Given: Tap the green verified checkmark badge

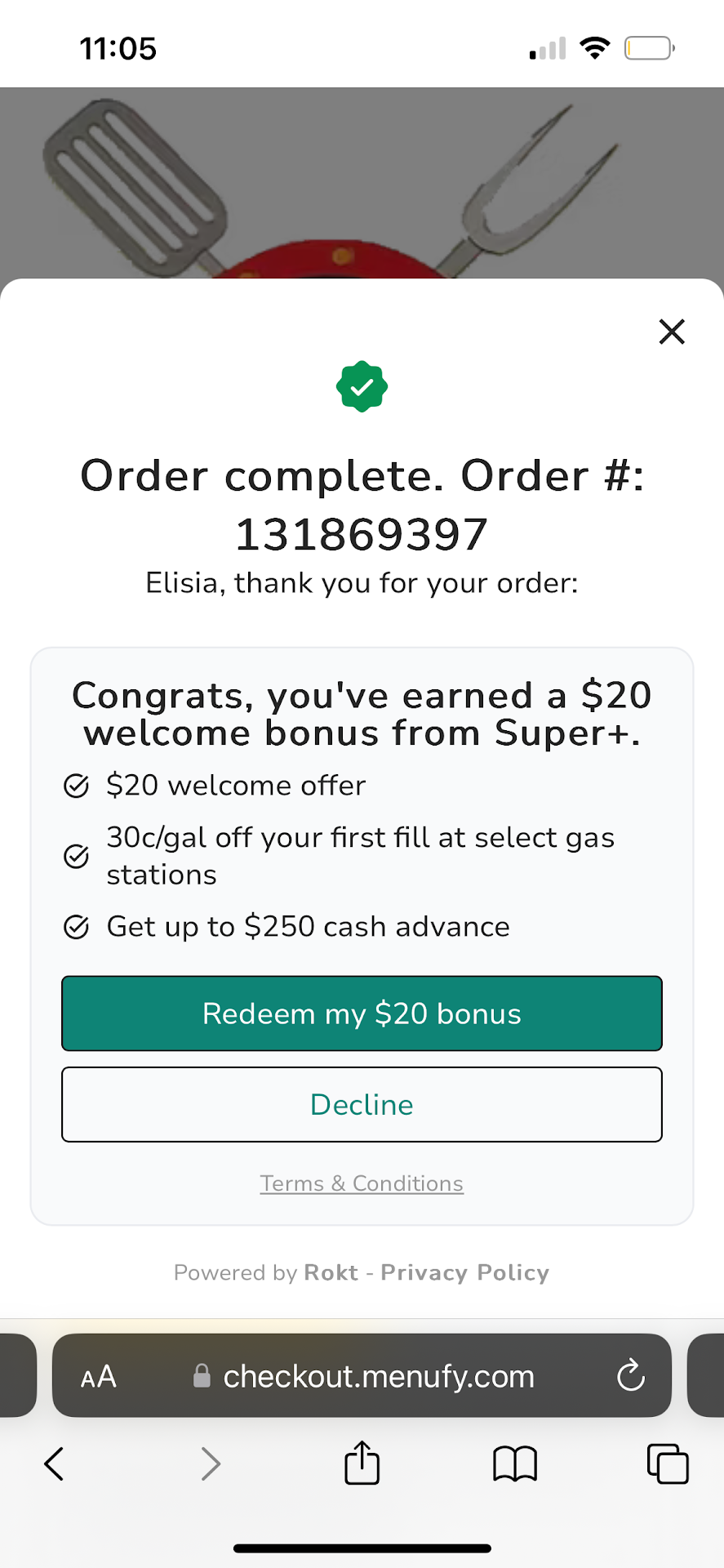Looking at the screenshot, I should tap(362, 386).
